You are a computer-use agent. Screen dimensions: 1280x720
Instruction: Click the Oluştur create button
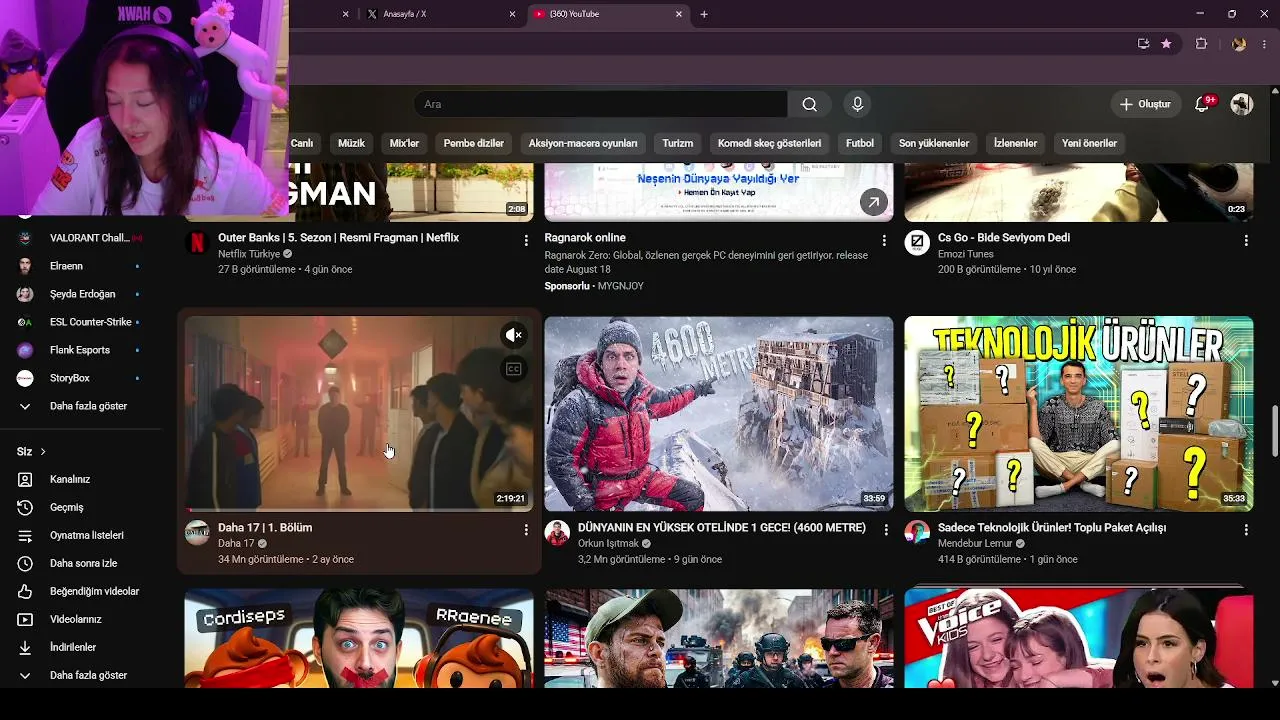[1146, 104]
